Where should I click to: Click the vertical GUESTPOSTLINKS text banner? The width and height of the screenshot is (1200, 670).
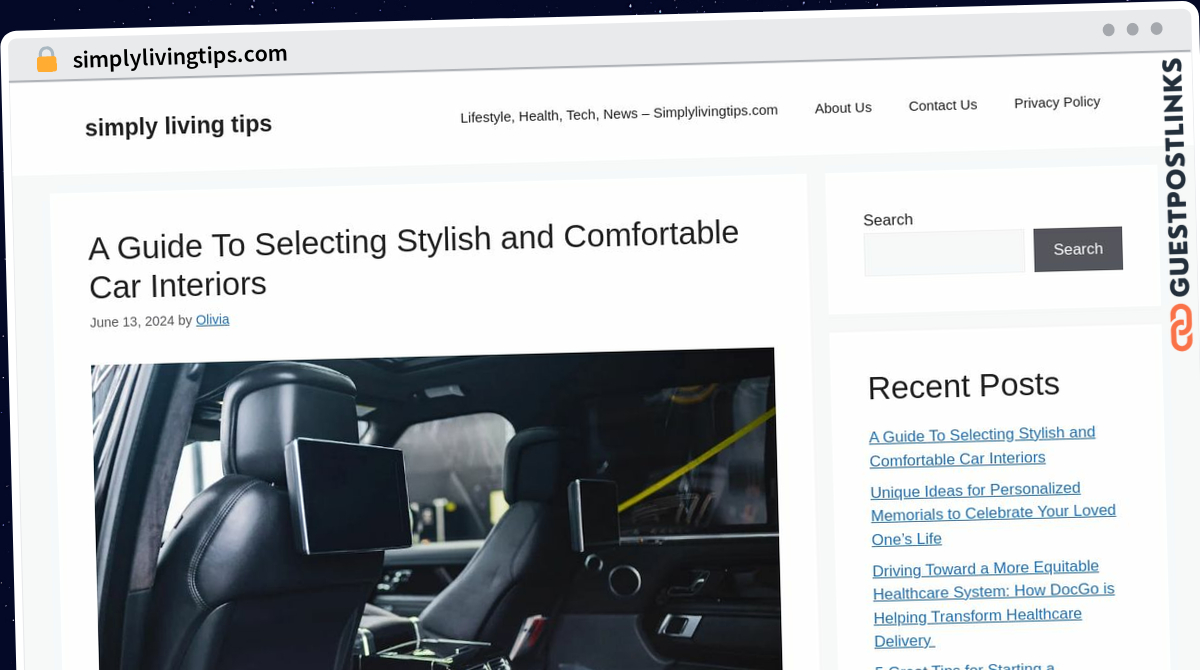[x=1177, y=178]
